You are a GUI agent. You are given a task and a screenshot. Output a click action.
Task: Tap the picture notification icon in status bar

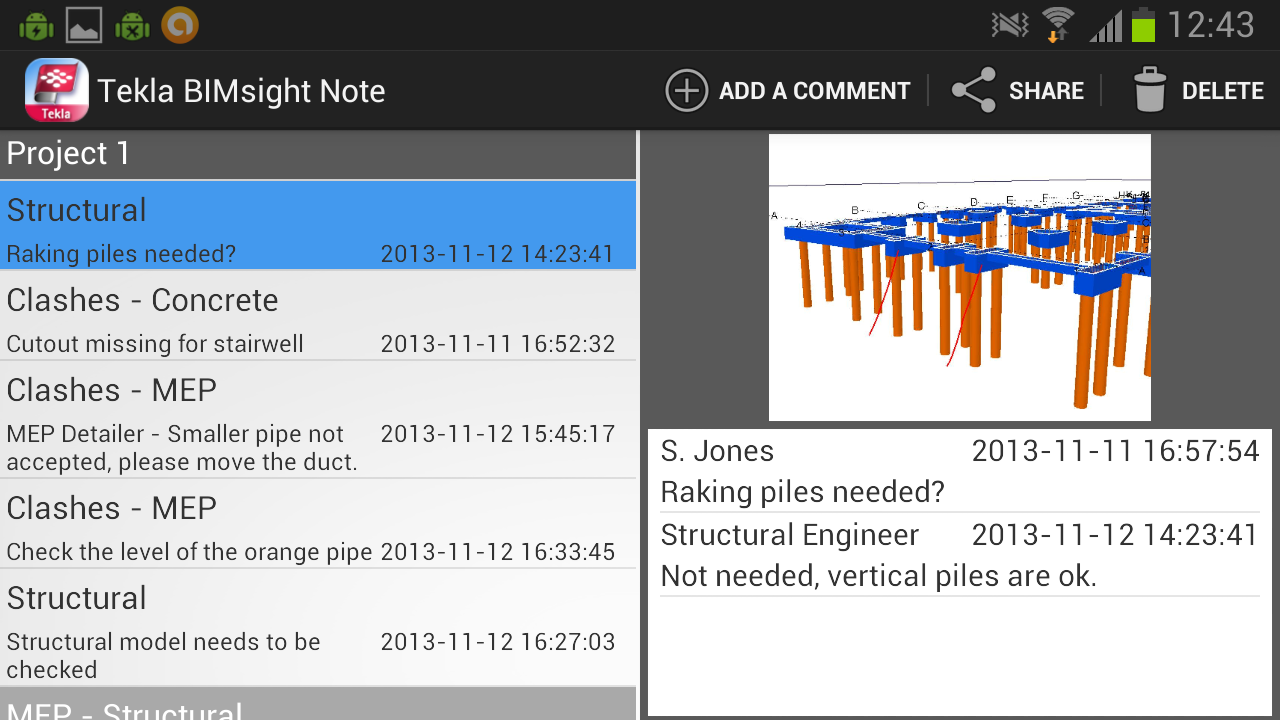click(x=84, y=25)
